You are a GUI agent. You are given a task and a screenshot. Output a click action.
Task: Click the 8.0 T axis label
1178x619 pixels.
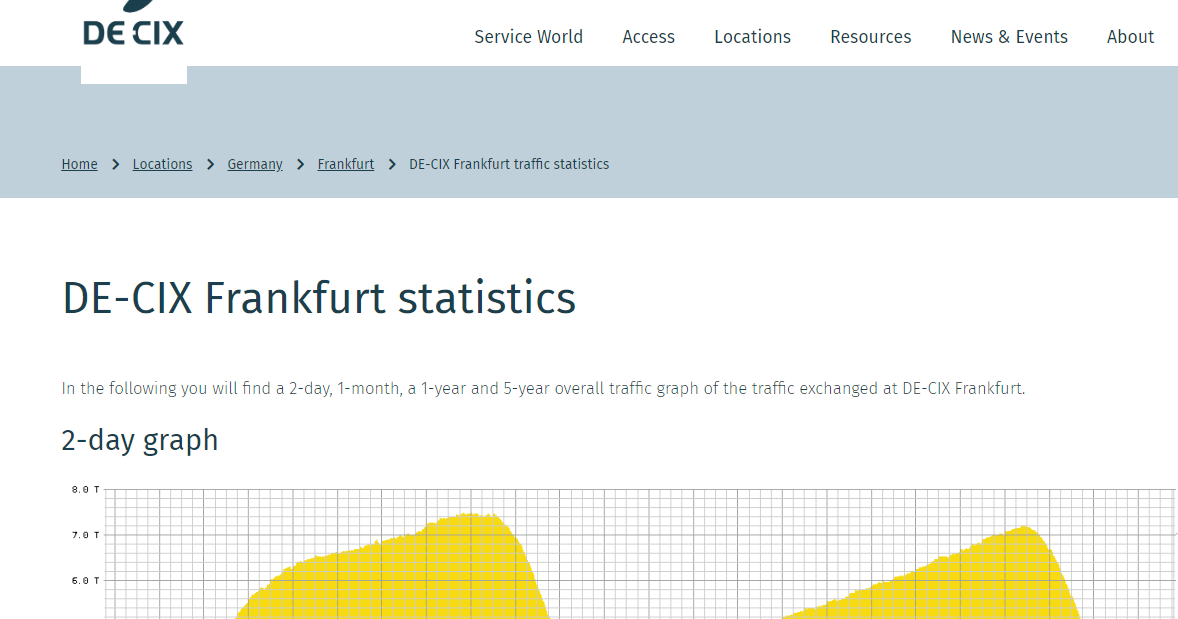point(86,490)
